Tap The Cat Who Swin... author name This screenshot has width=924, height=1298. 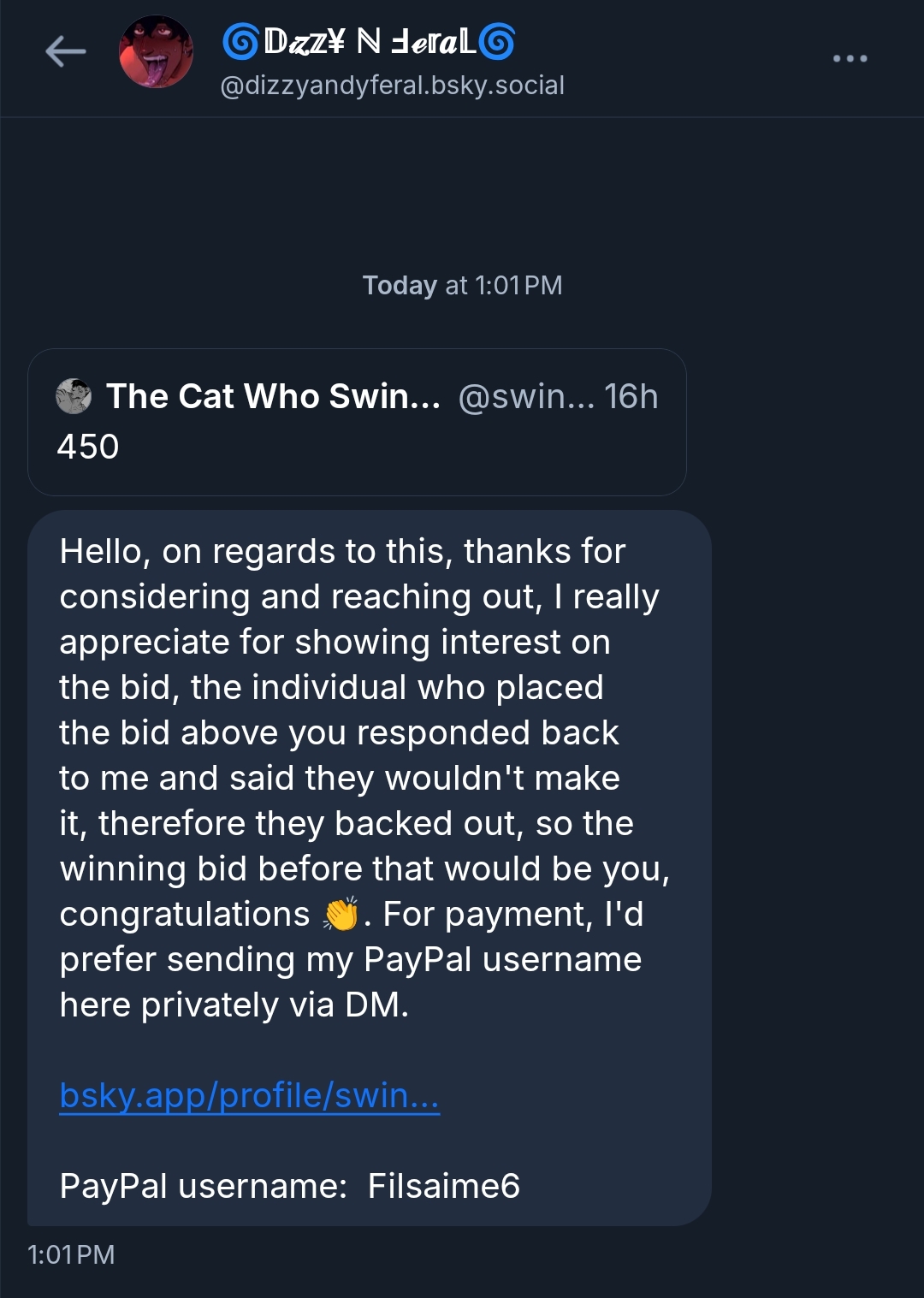click(273, 396)
